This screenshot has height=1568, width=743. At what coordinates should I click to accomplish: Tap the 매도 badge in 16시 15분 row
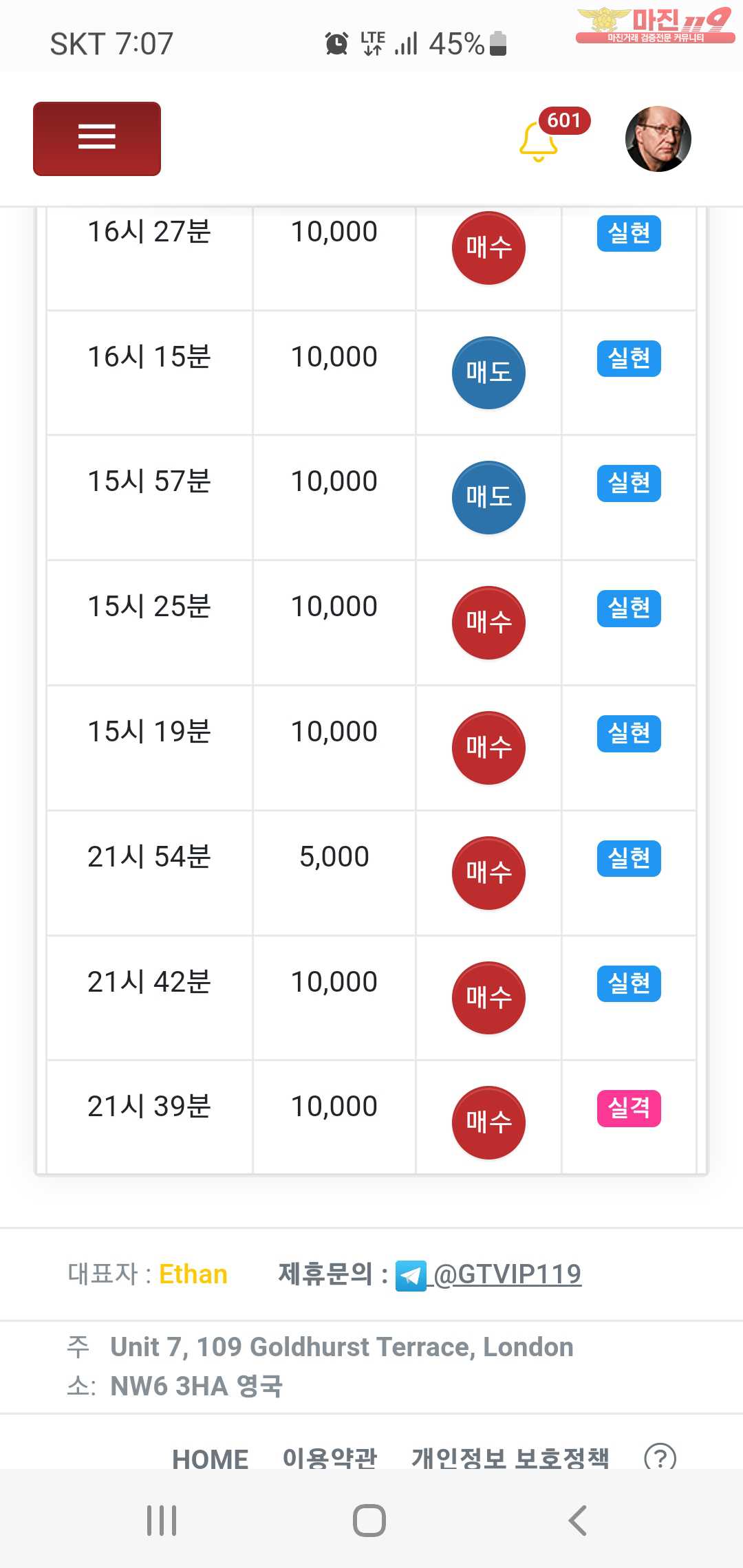tap(488, 373)
